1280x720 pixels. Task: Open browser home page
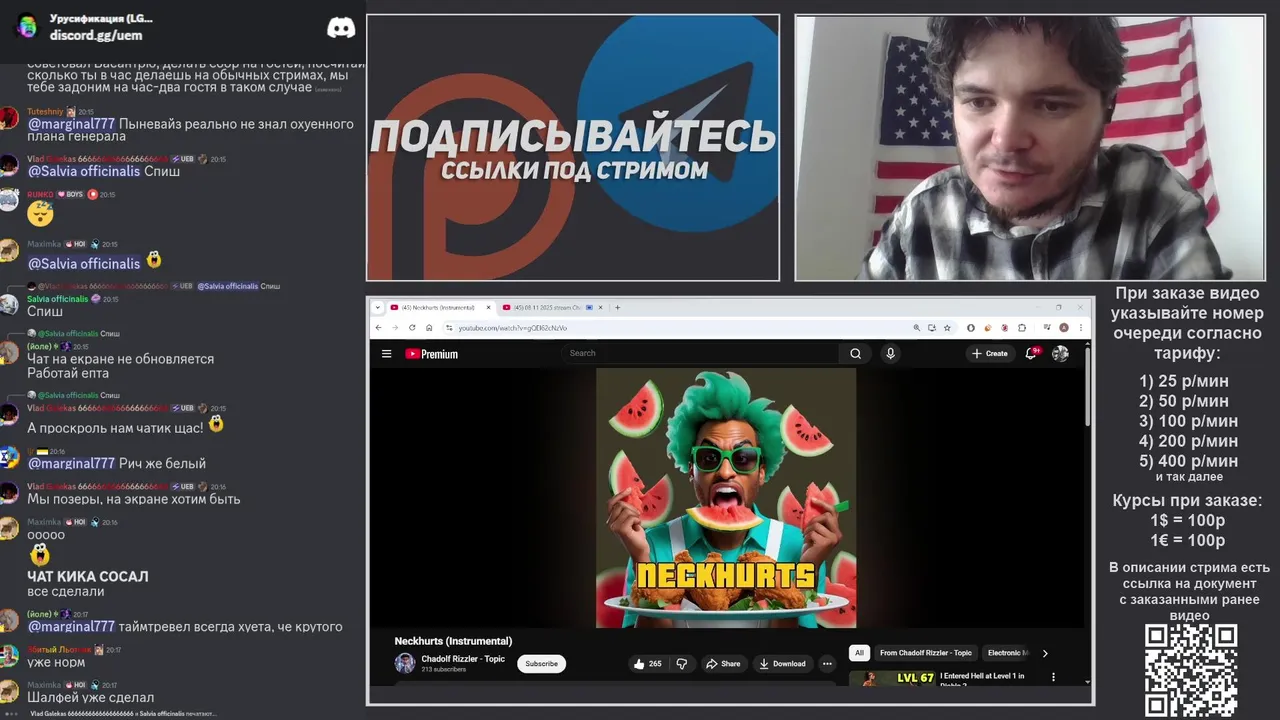(429, 327)
